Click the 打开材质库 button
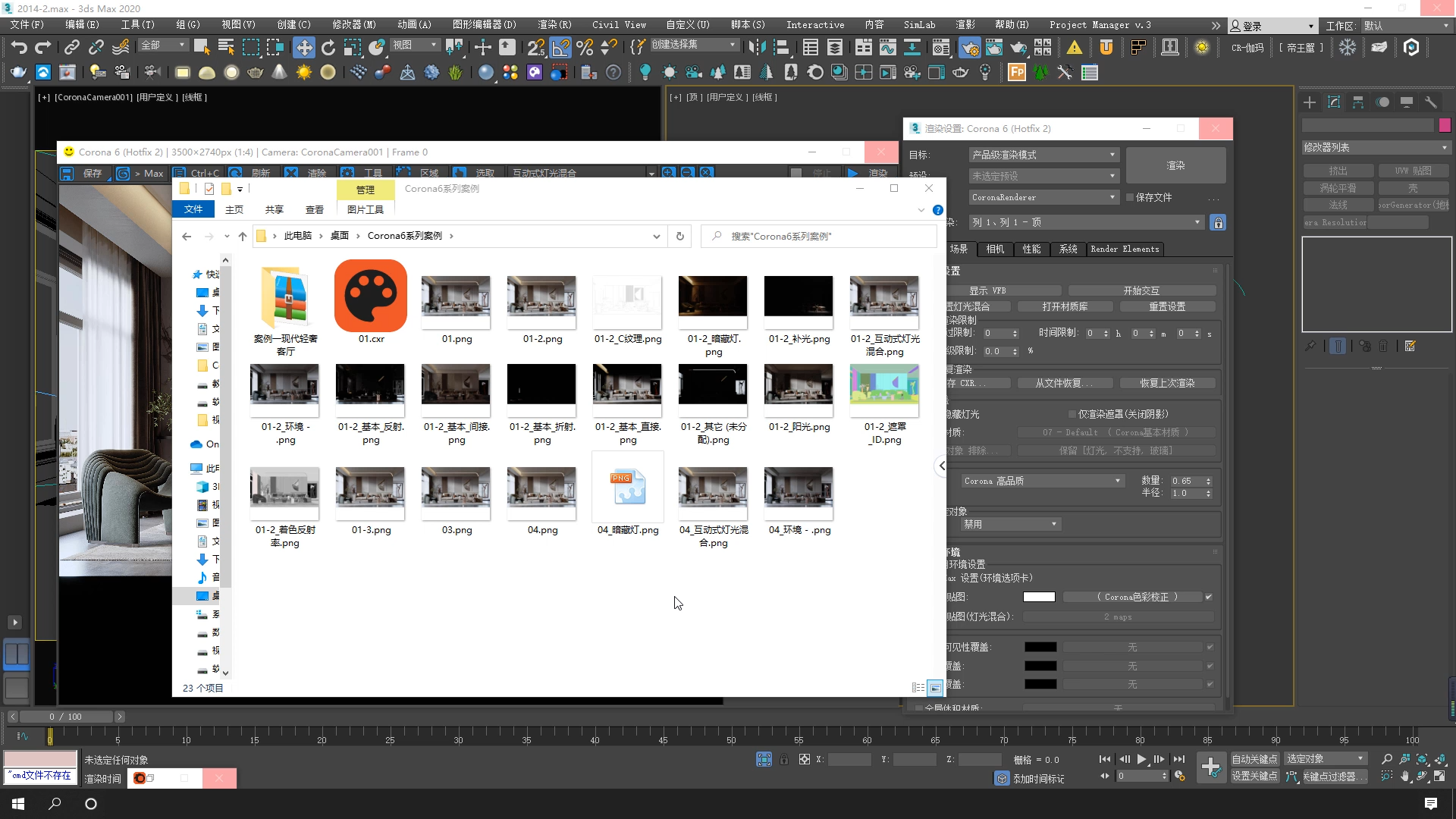Screen dimensions: 1456x819 [x=1065, y=306]
